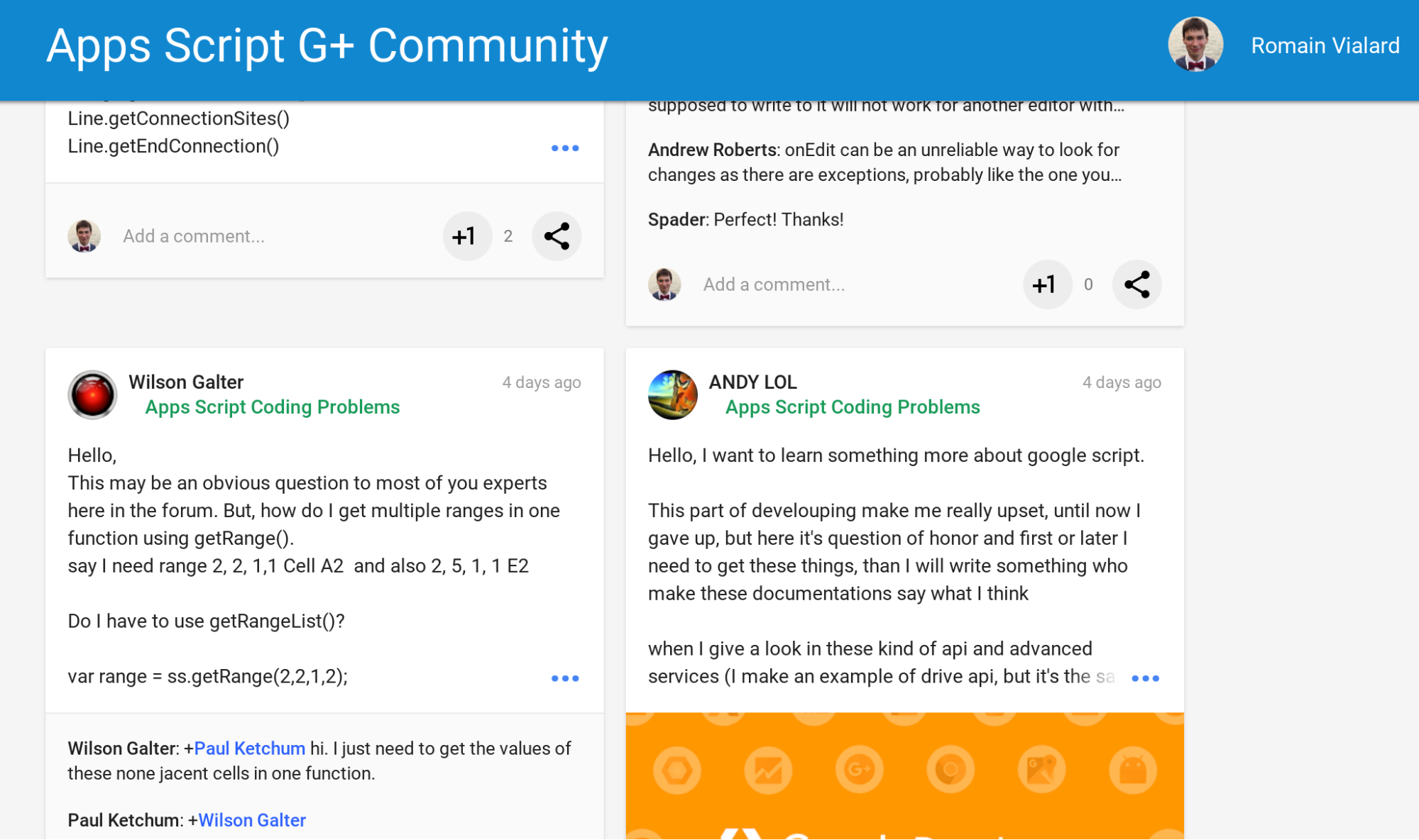This screenshot has width=1419, height=840.
Task: Expand Wilson Galter's post with ellipsis
Action: (565, 678)
